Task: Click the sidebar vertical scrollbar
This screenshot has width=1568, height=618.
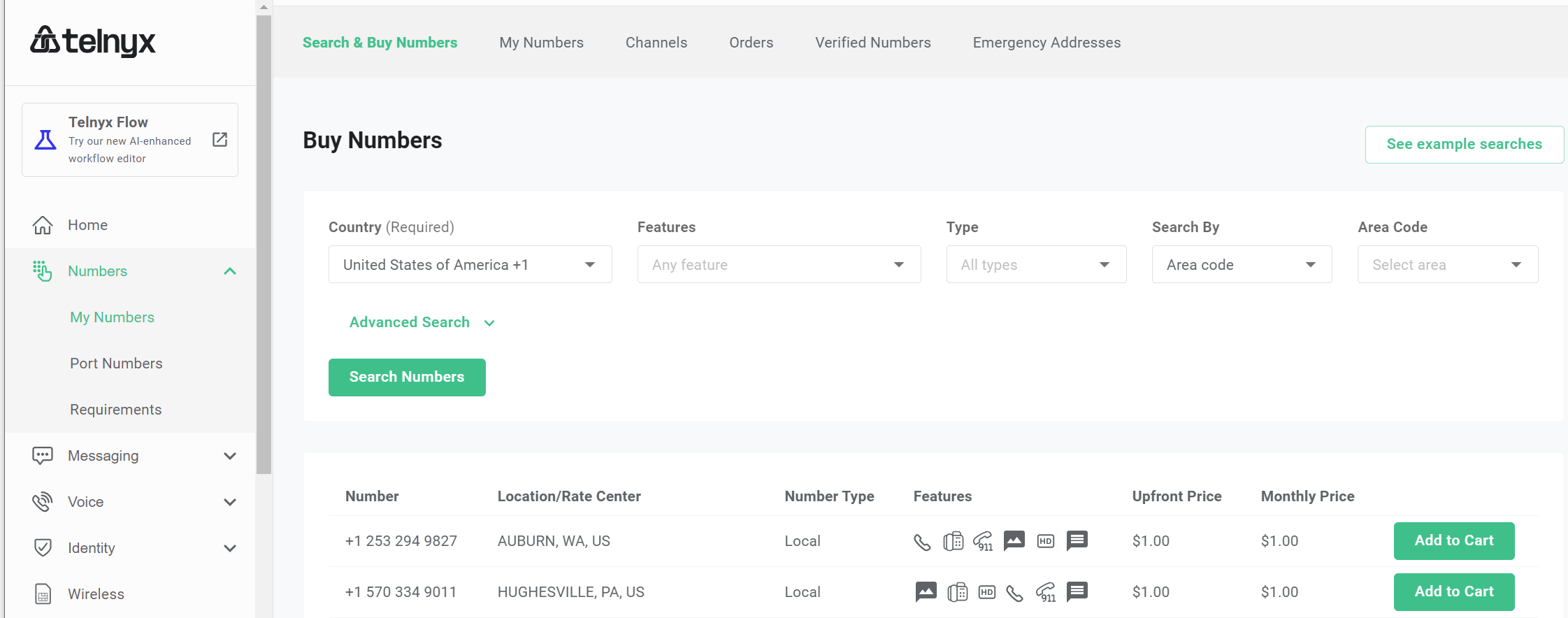Action: [x=264, y=245]
